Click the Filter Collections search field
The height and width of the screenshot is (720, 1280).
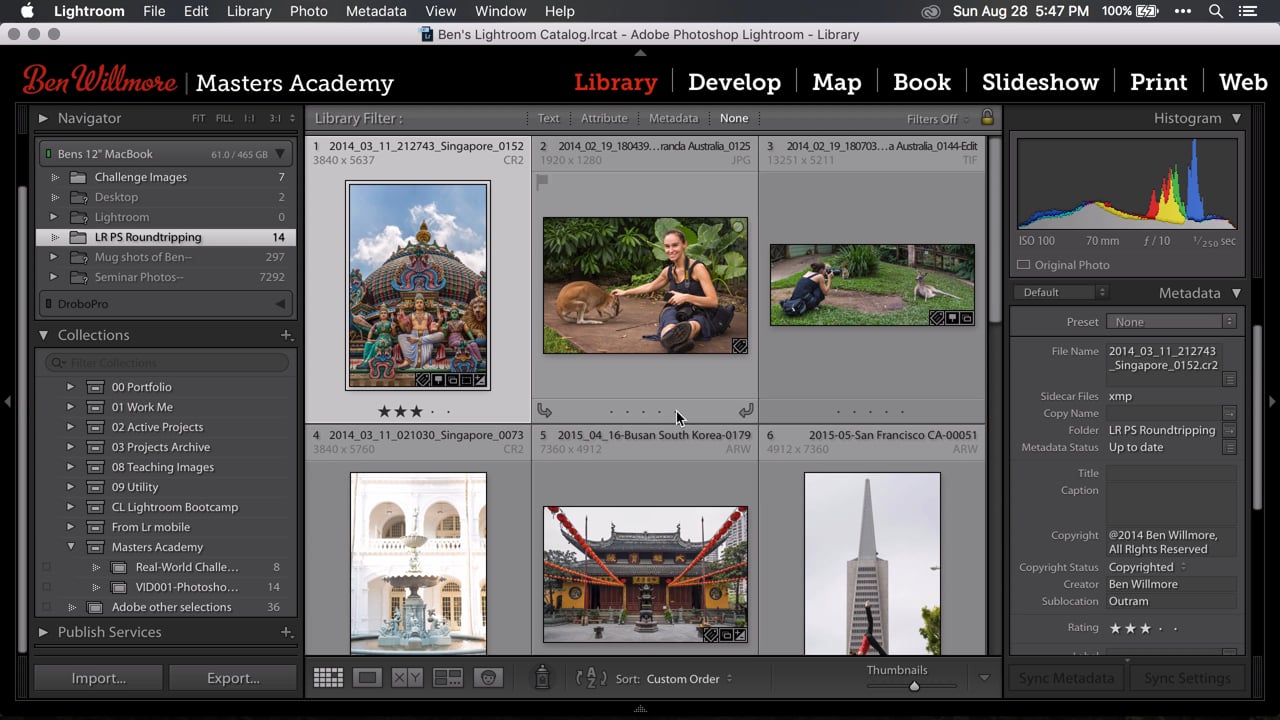pyautogui.click(x=168, y=363)
